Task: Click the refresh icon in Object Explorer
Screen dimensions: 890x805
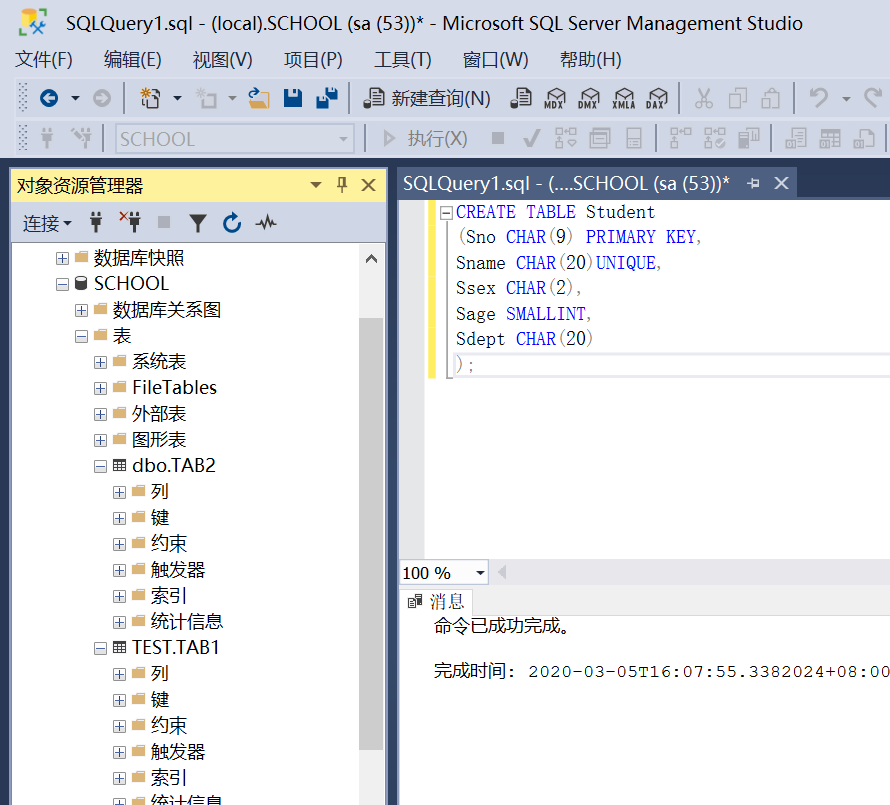Action: coord(232,223)
